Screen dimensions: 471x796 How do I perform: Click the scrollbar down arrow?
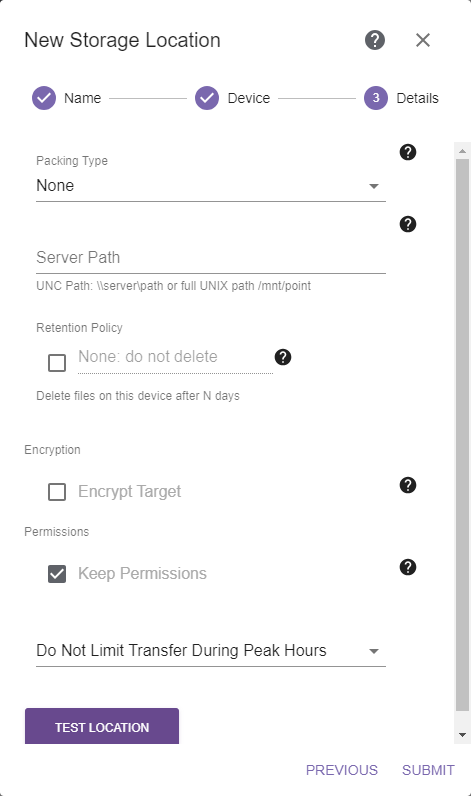(462, 735)
